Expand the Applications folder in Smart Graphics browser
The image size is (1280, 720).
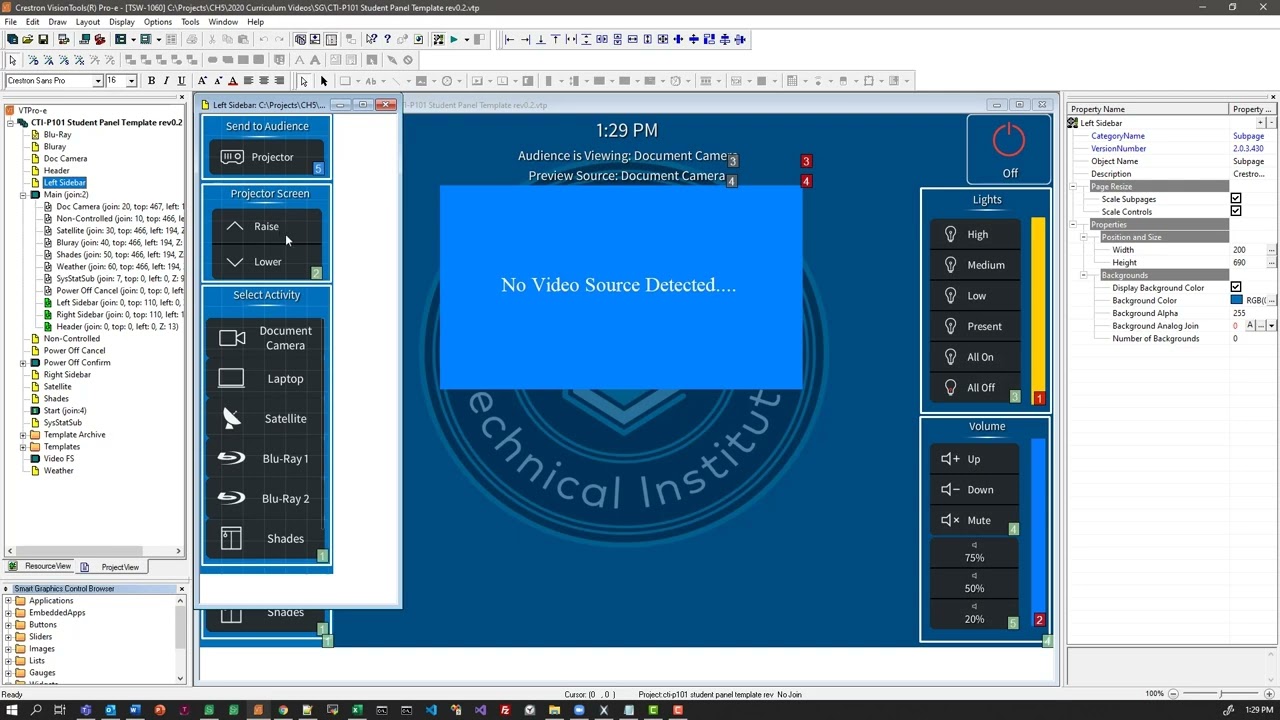8,601
